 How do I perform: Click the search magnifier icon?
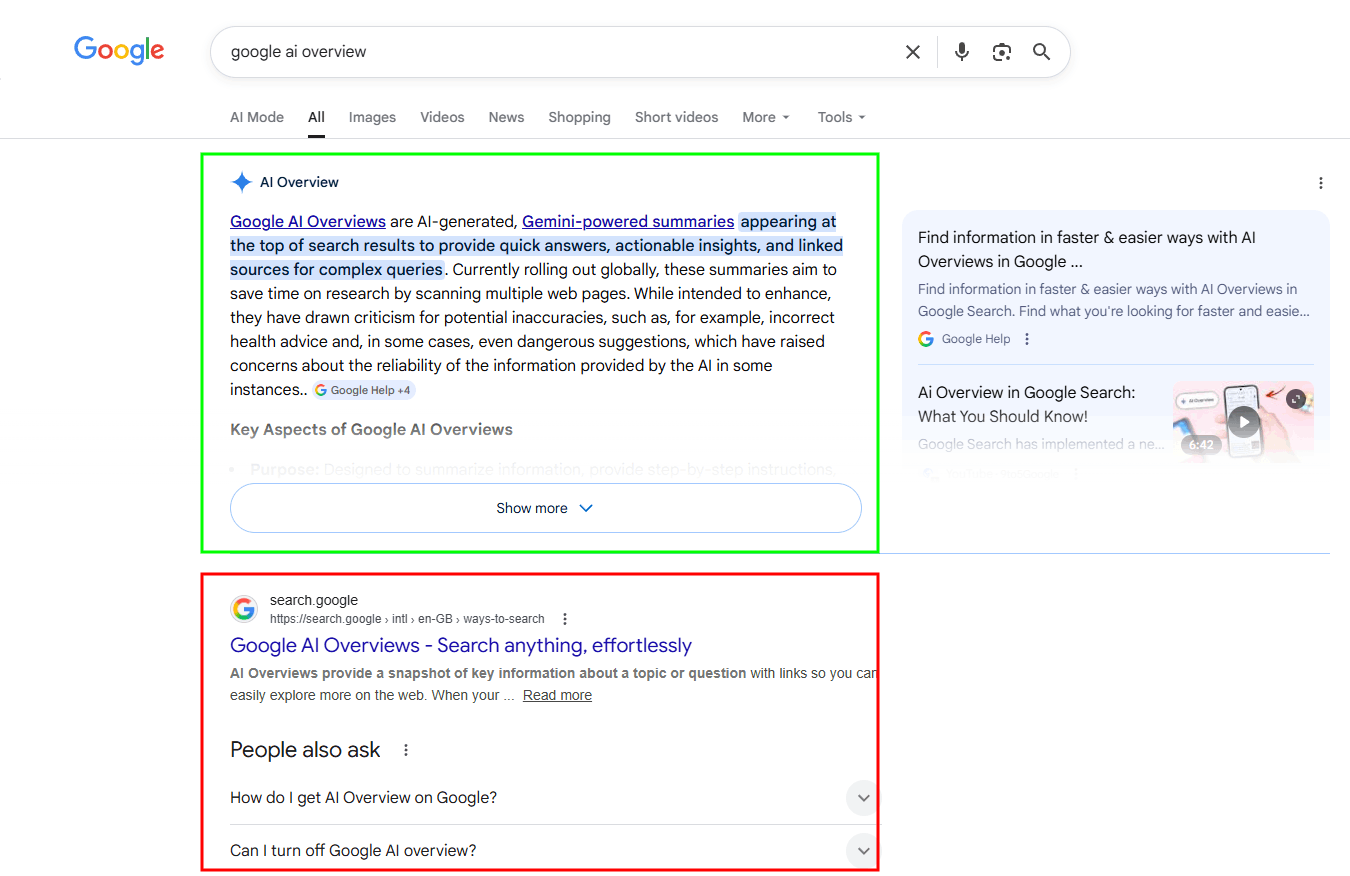point(1041,51)
